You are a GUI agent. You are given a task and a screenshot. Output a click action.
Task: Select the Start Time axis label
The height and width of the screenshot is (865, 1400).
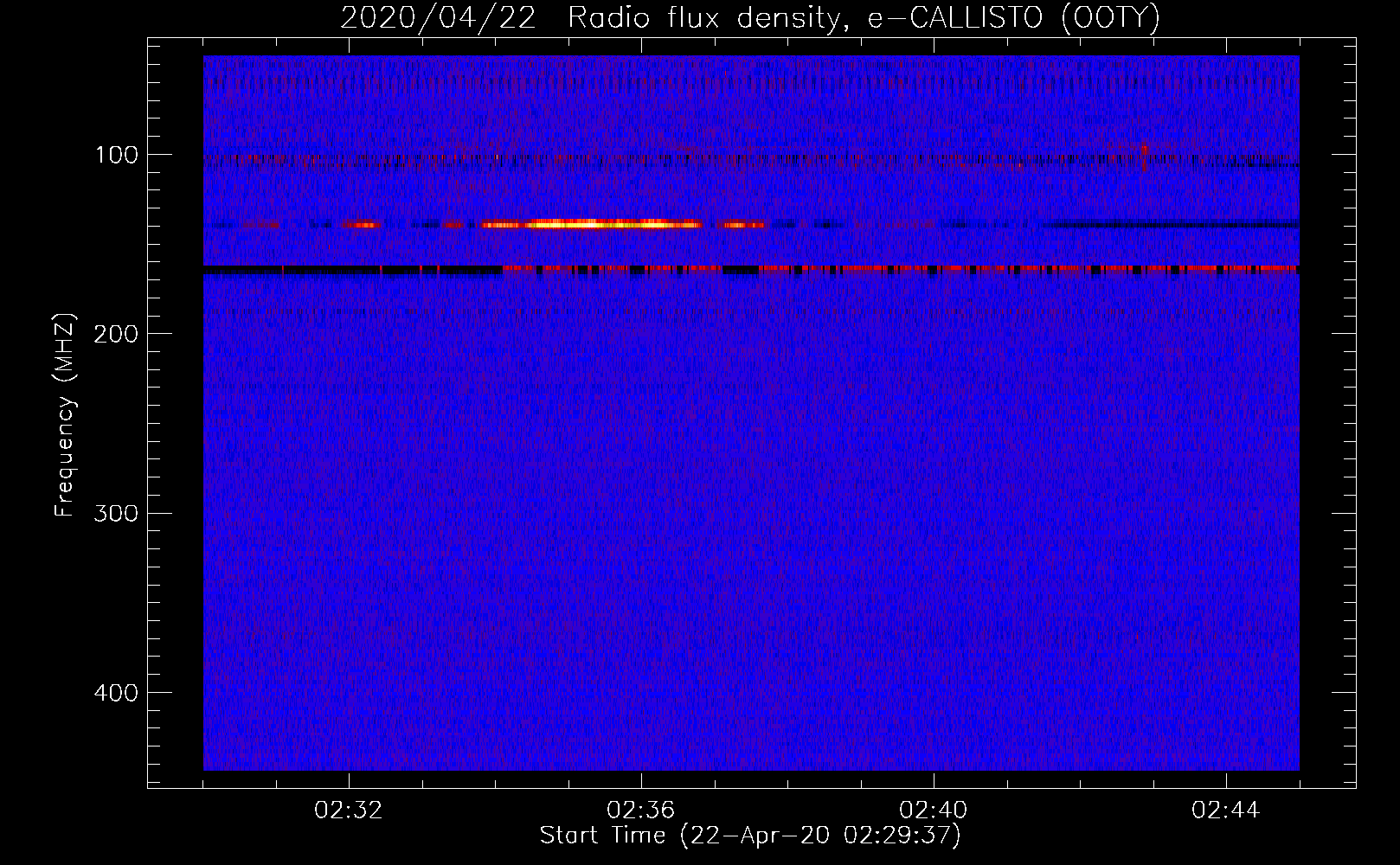pos(750,836)
